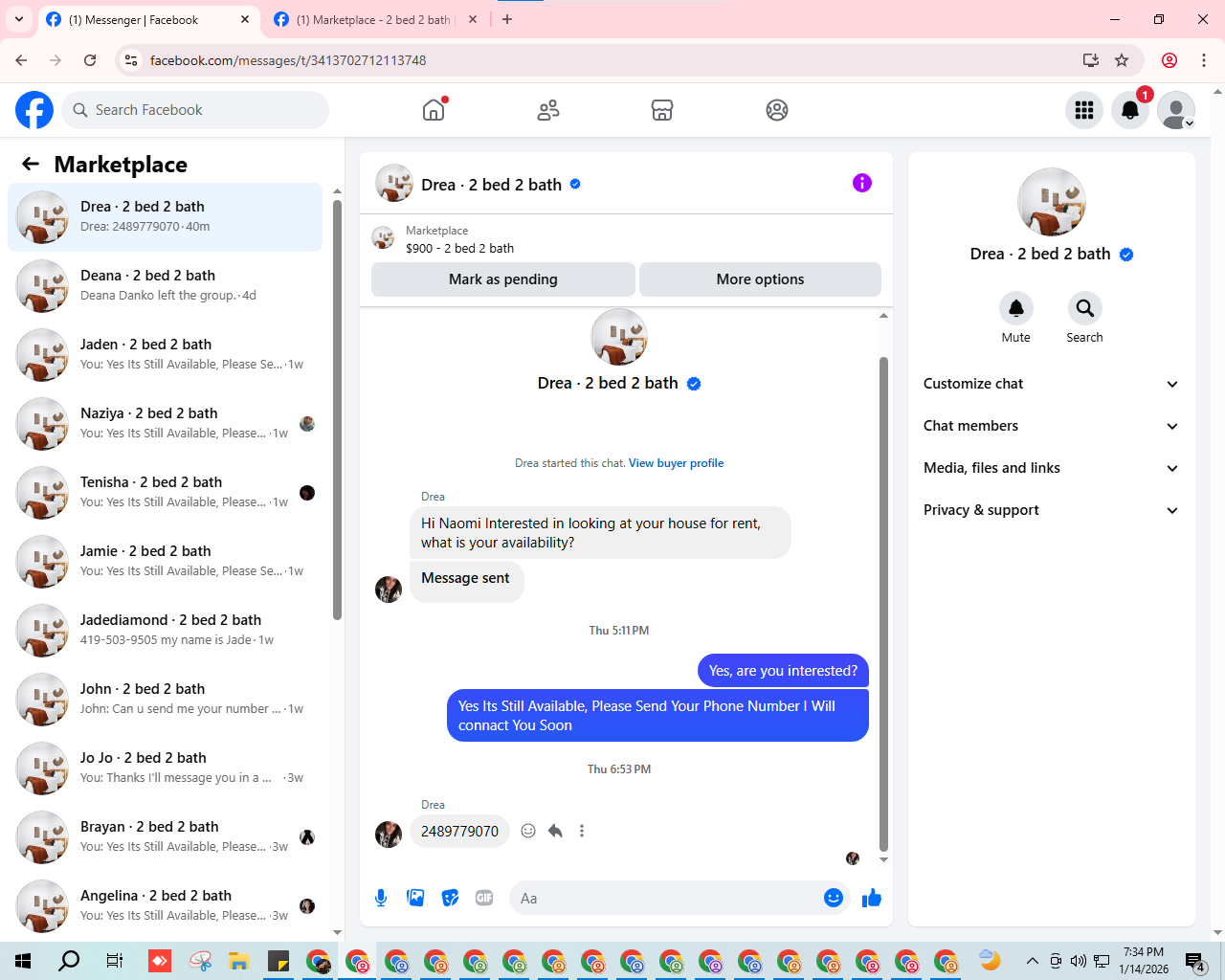
Task: Open the Brayan · 2 bed 2 bath conversation
Action: point(165,837)
